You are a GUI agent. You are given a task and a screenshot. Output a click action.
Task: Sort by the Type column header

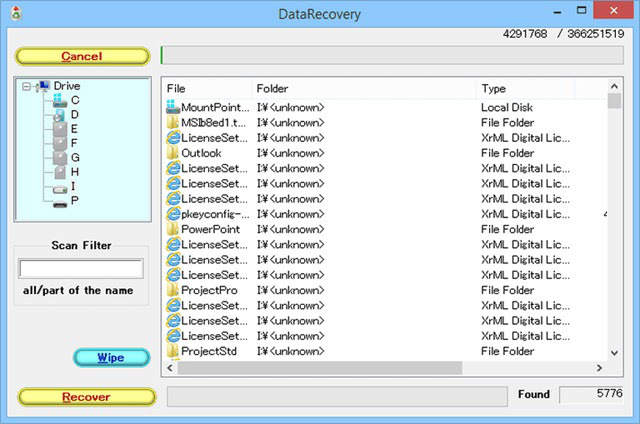[x=526, y=89]
